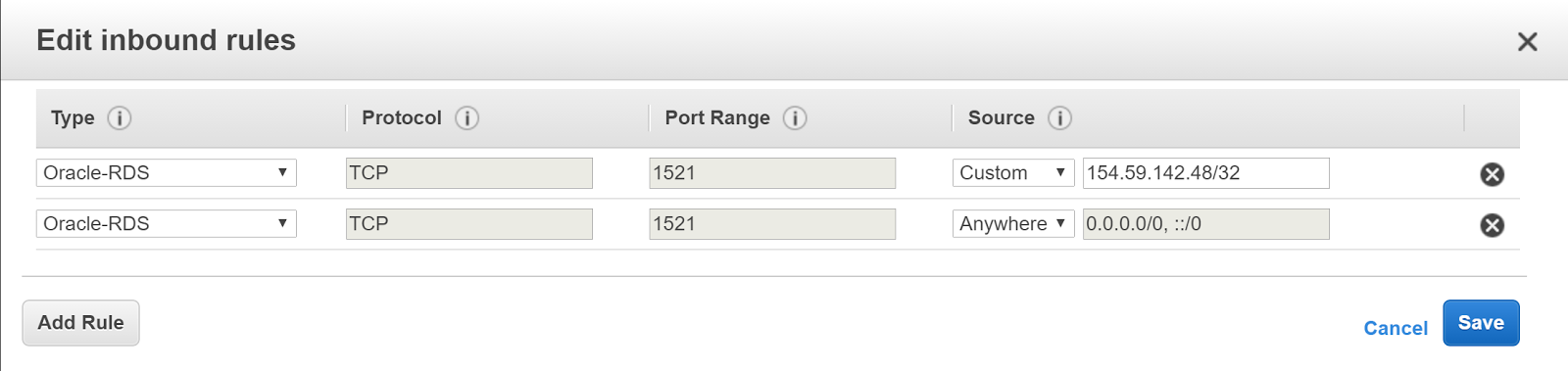Open the second rule's Oracle-RDS Type dropdown
The width and height of the screenshot is (1568, 371).
(167, 223)
